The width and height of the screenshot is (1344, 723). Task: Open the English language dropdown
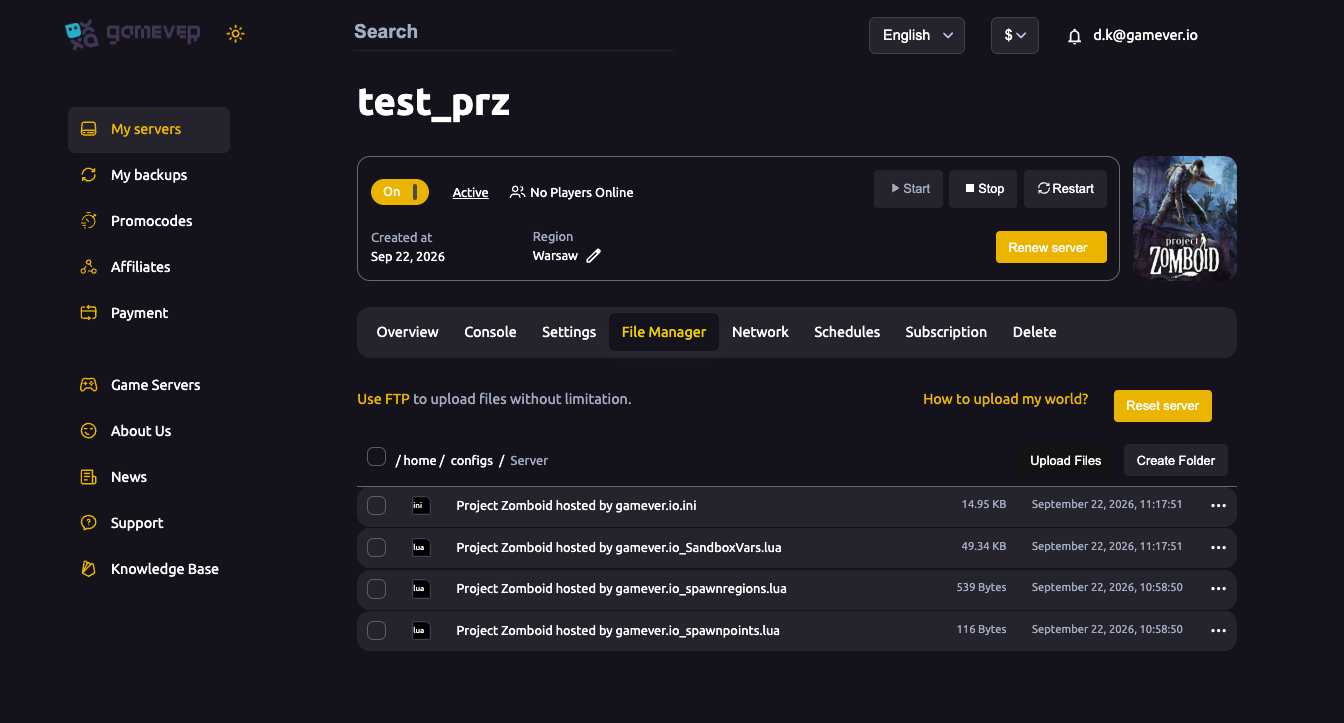point(917,35)
